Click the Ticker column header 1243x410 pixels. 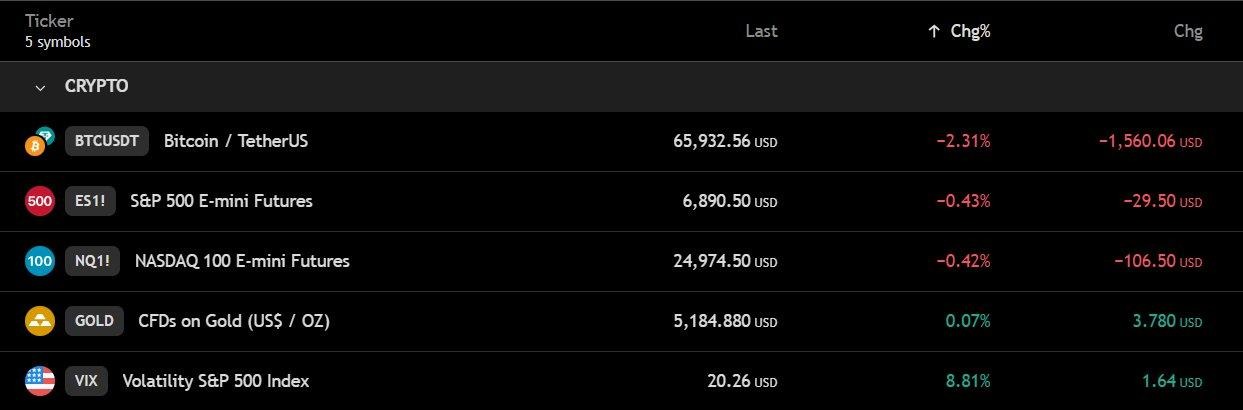tap(50, 21)
